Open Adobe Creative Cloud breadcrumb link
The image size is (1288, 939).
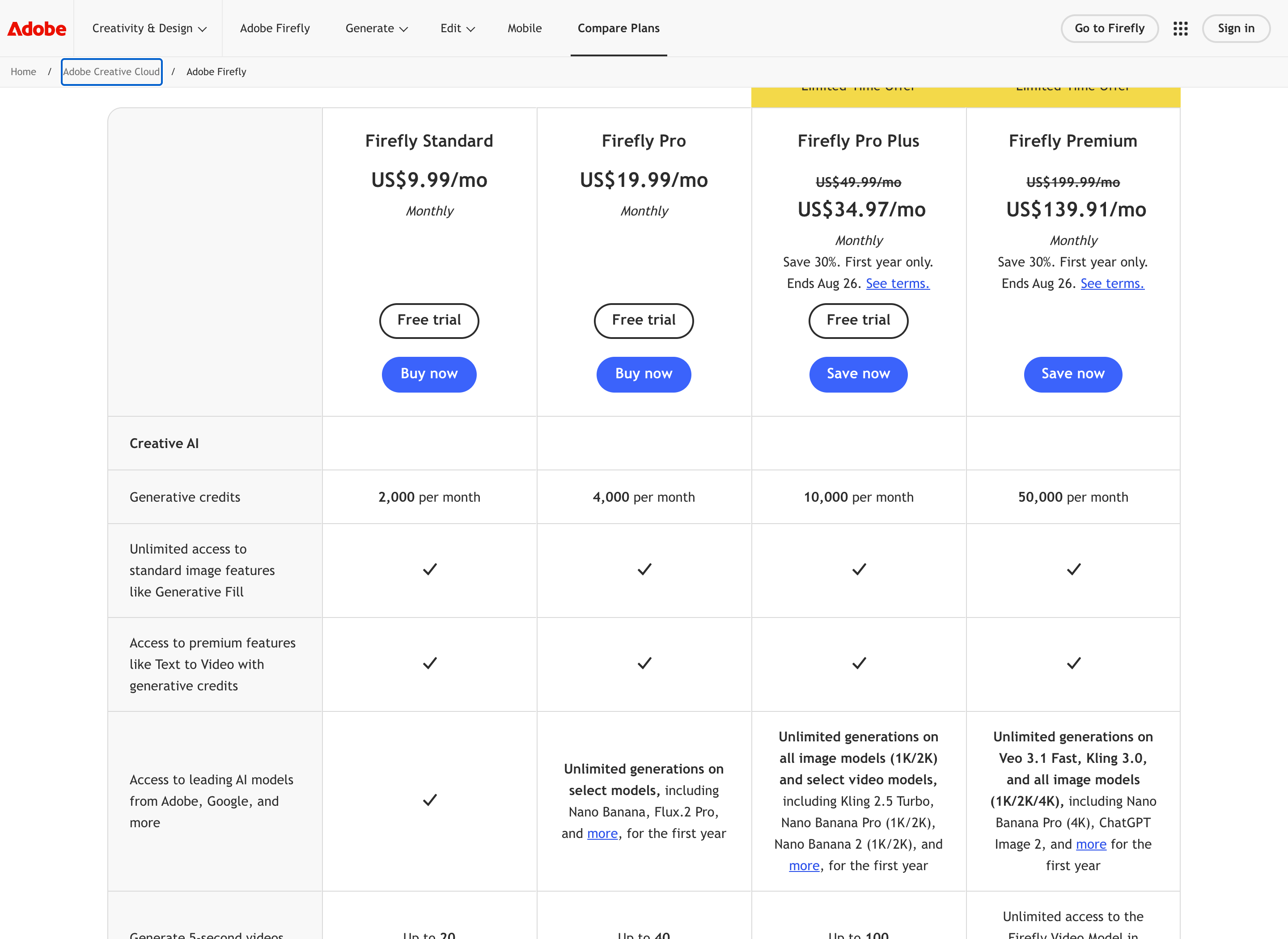pos(111,72)
